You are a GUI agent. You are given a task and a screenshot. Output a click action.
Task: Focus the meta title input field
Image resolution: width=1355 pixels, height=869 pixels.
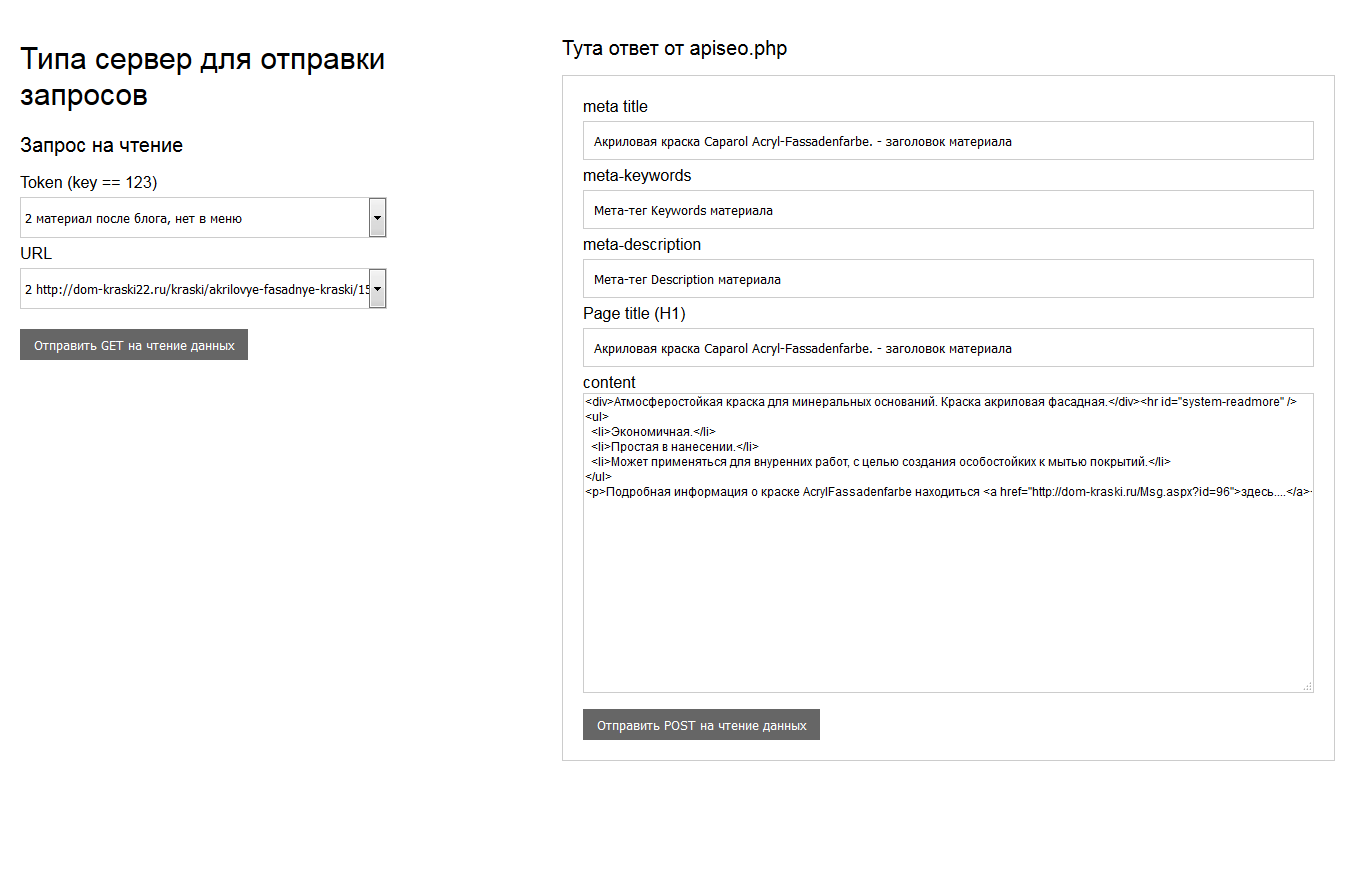947,141
